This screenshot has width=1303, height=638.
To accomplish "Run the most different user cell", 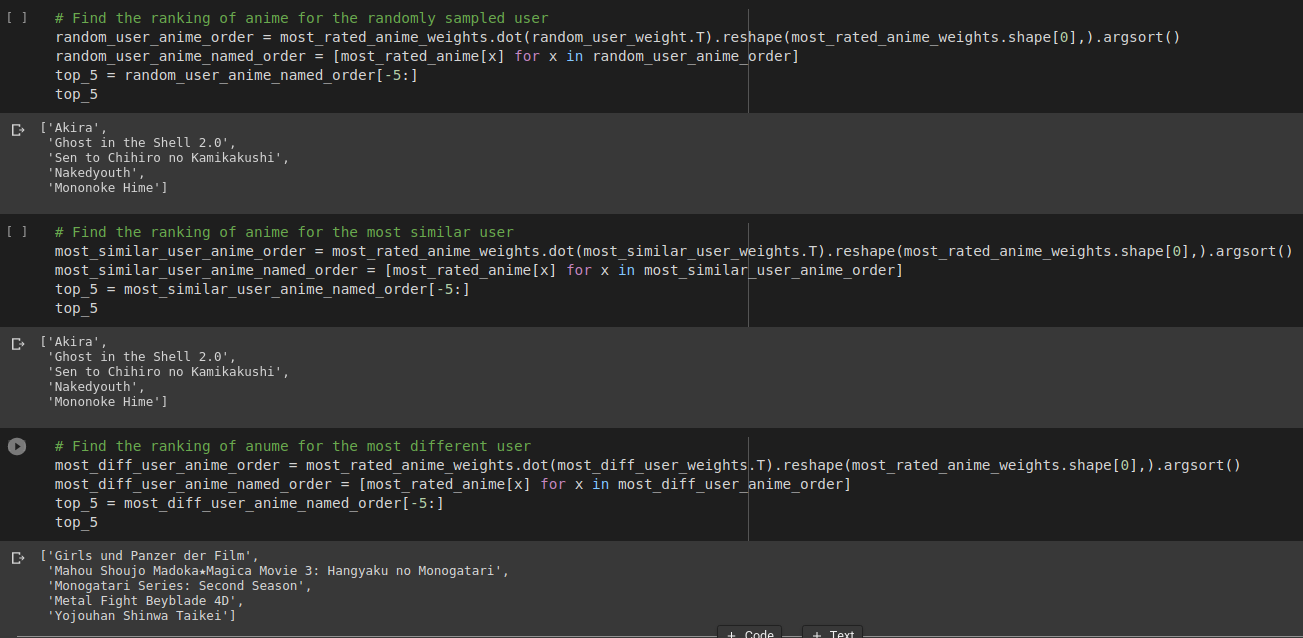I will click(17, 446).
